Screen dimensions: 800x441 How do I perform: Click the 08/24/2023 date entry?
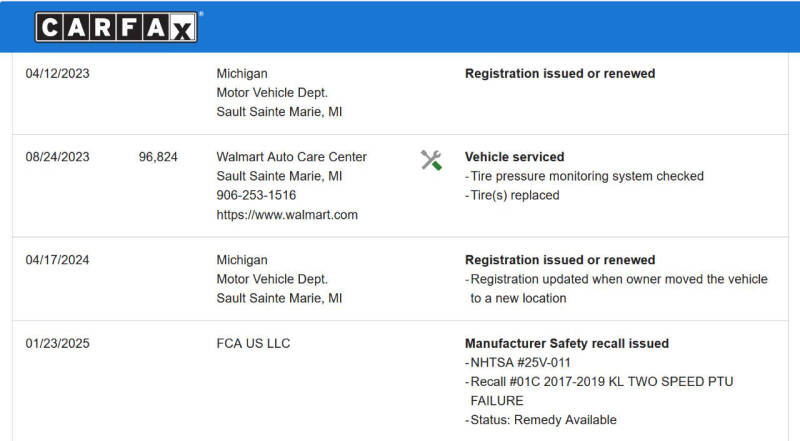[57, 157]
